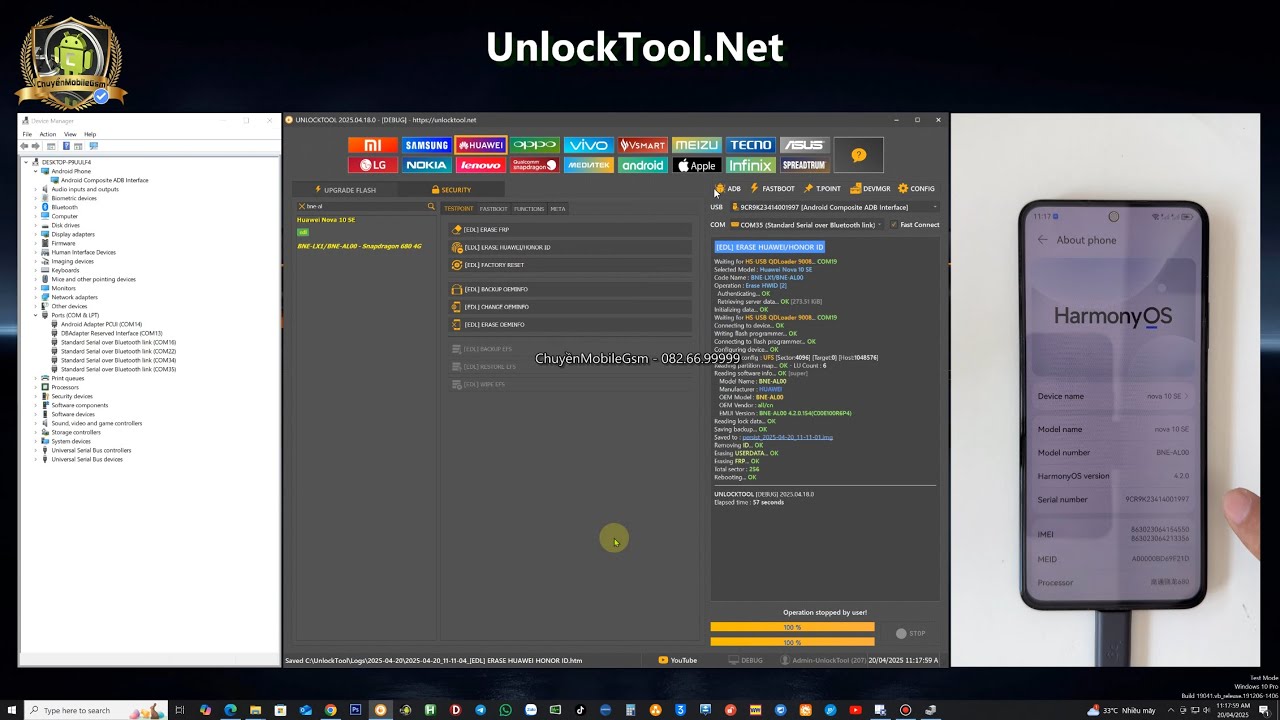The height and width of the screenshot is (720, 1280).
Task: Open View menu in Device Manager
Action: pyautogui.click(x=70, y=134)
